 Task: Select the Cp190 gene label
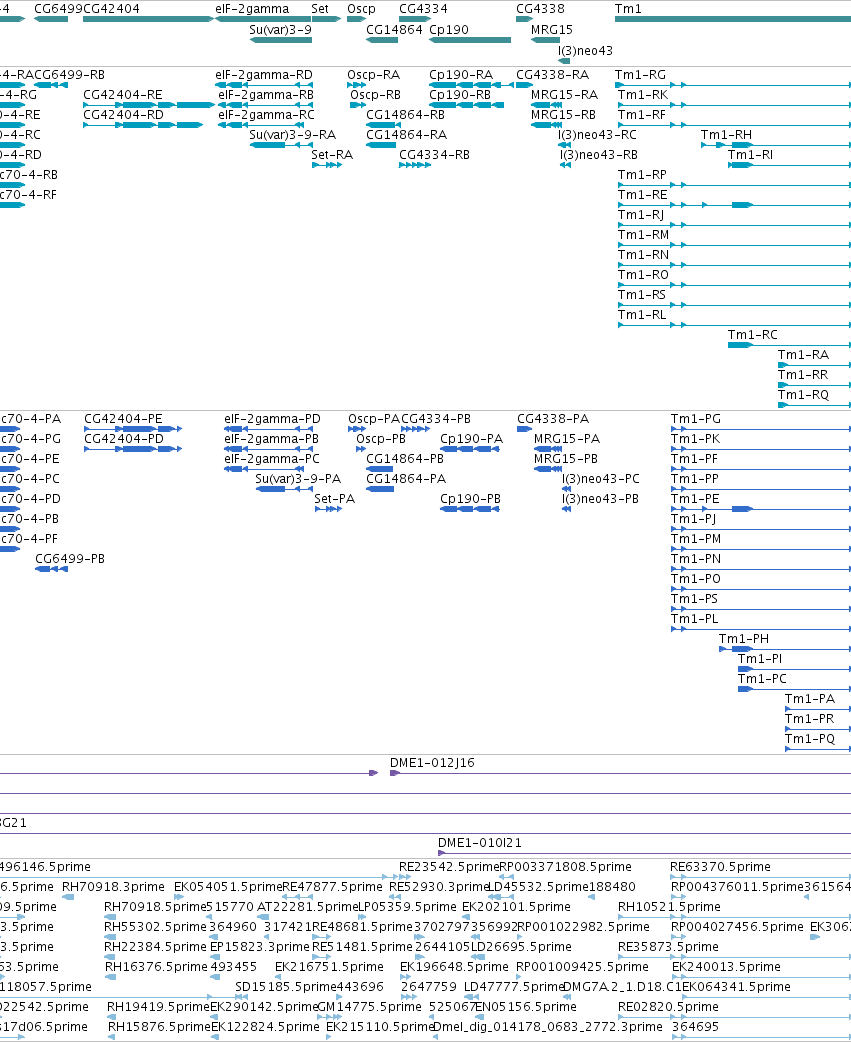449,29
